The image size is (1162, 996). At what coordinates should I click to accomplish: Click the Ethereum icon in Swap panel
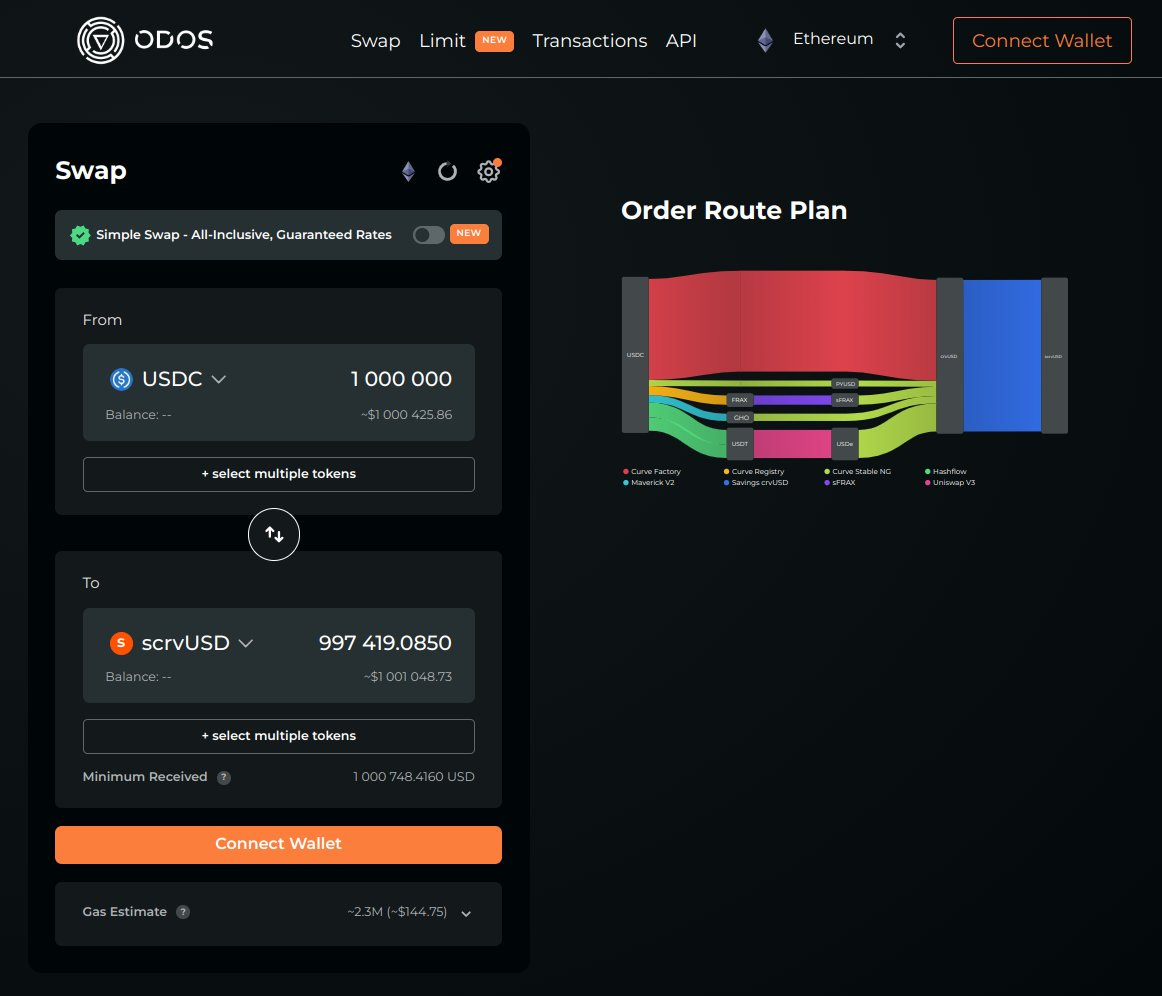click(408, 172)
